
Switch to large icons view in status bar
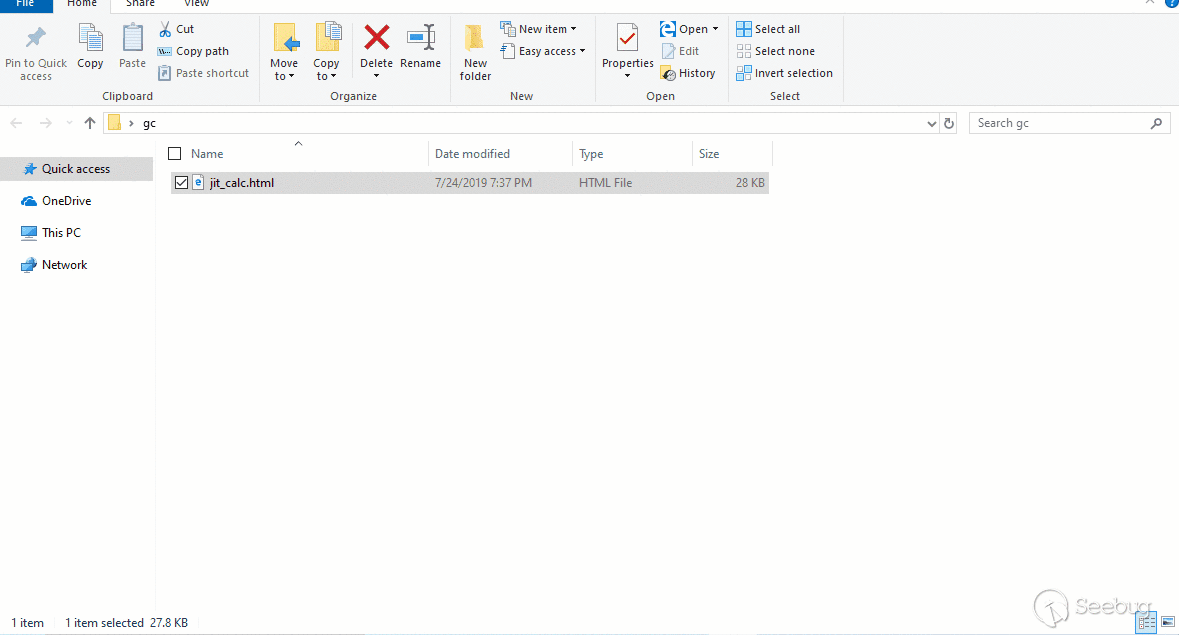pyautogui.click(x=1168, y=622)
